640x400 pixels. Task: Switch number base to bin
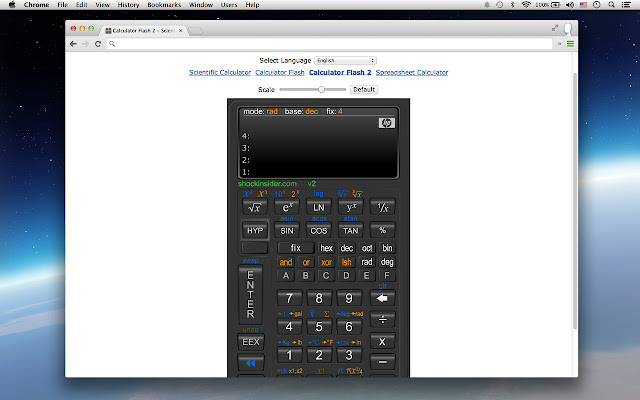(387, 248)
